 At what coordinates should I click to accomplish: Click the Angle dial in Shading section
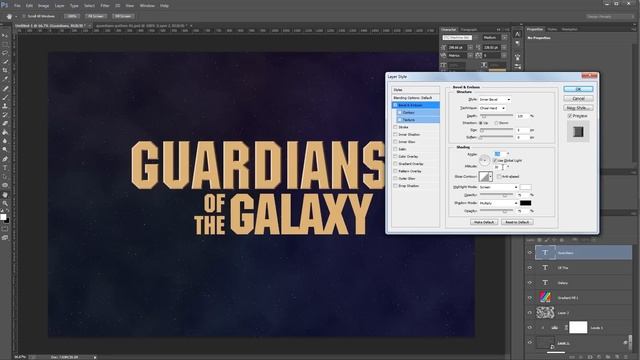coord(484,160)
